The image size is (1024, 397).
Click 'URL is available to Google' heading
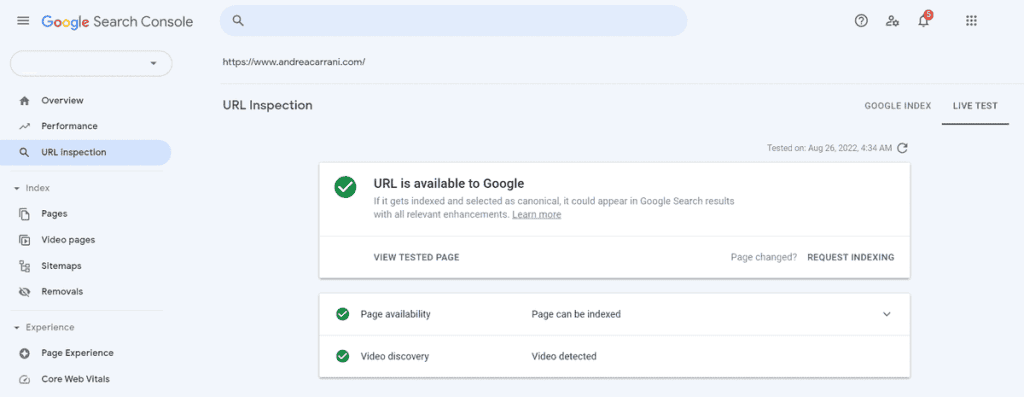click(449, 183)
